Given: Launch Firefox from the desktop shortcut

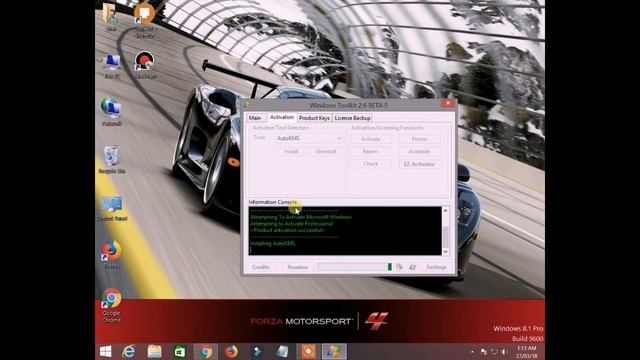Looking at the screenshot, I should click(x=111, y=254).
